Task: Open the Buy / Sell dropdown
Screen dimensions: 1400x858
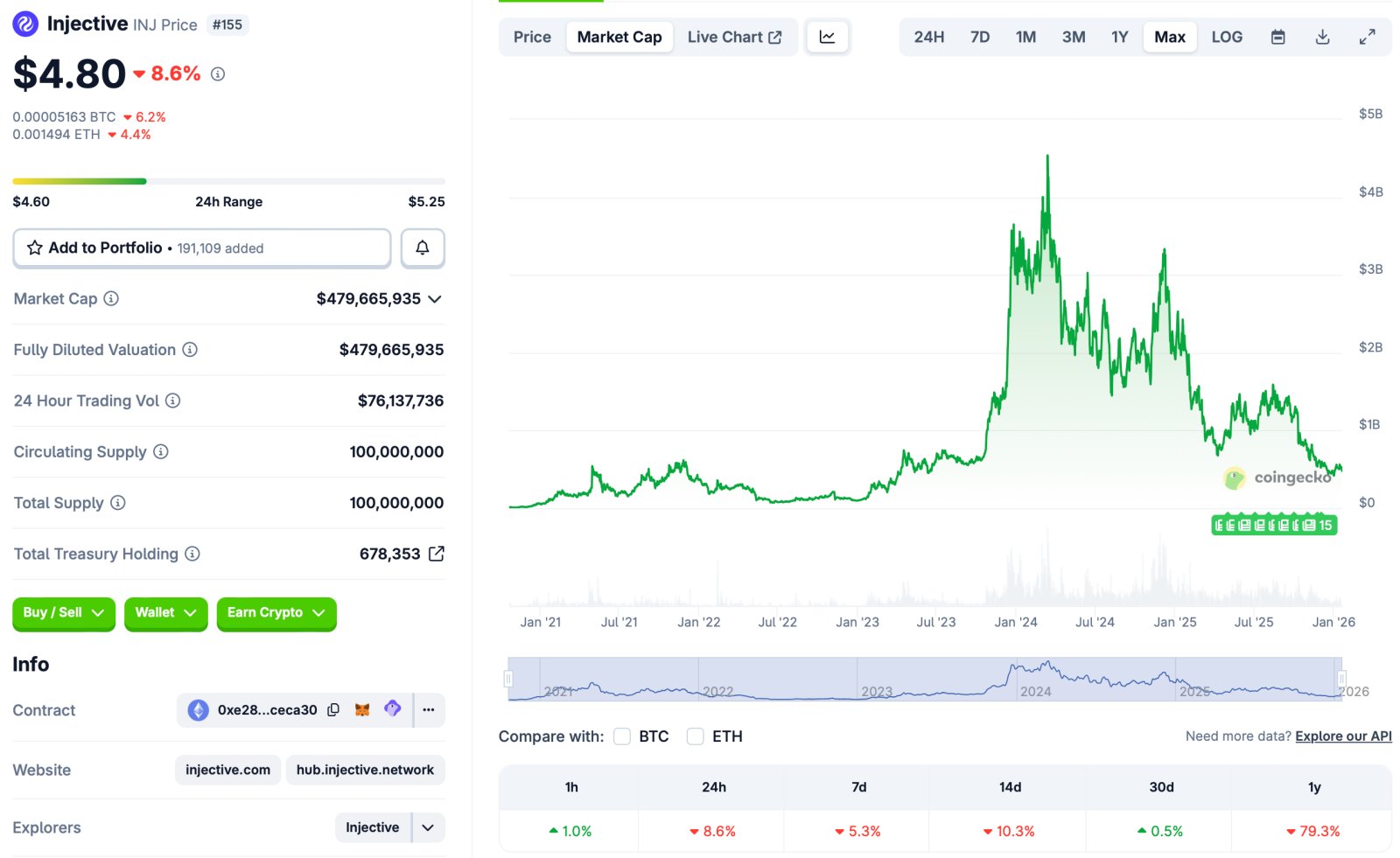Action: click(63, 613)
